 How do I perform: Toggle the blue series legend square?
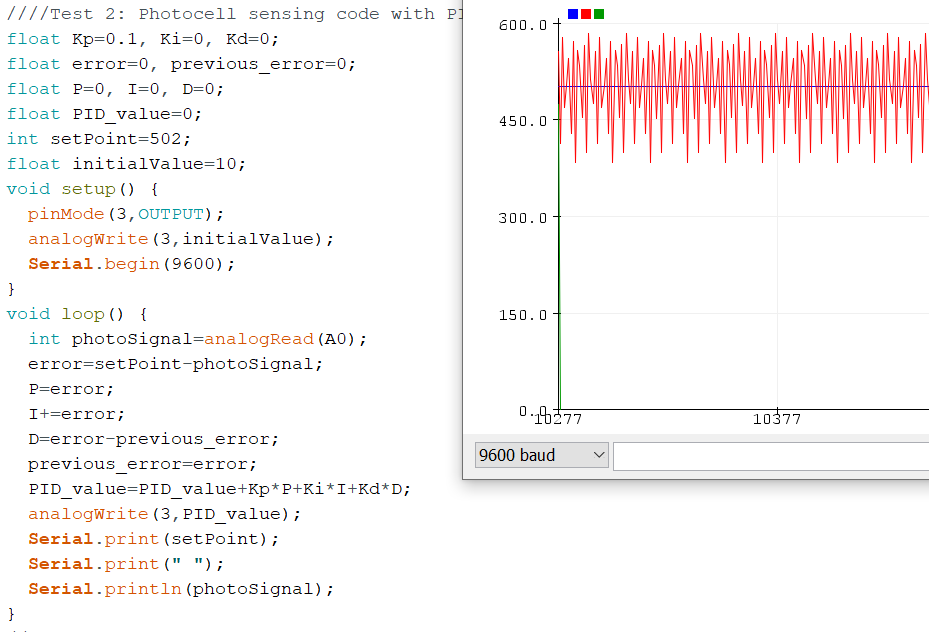572,13
